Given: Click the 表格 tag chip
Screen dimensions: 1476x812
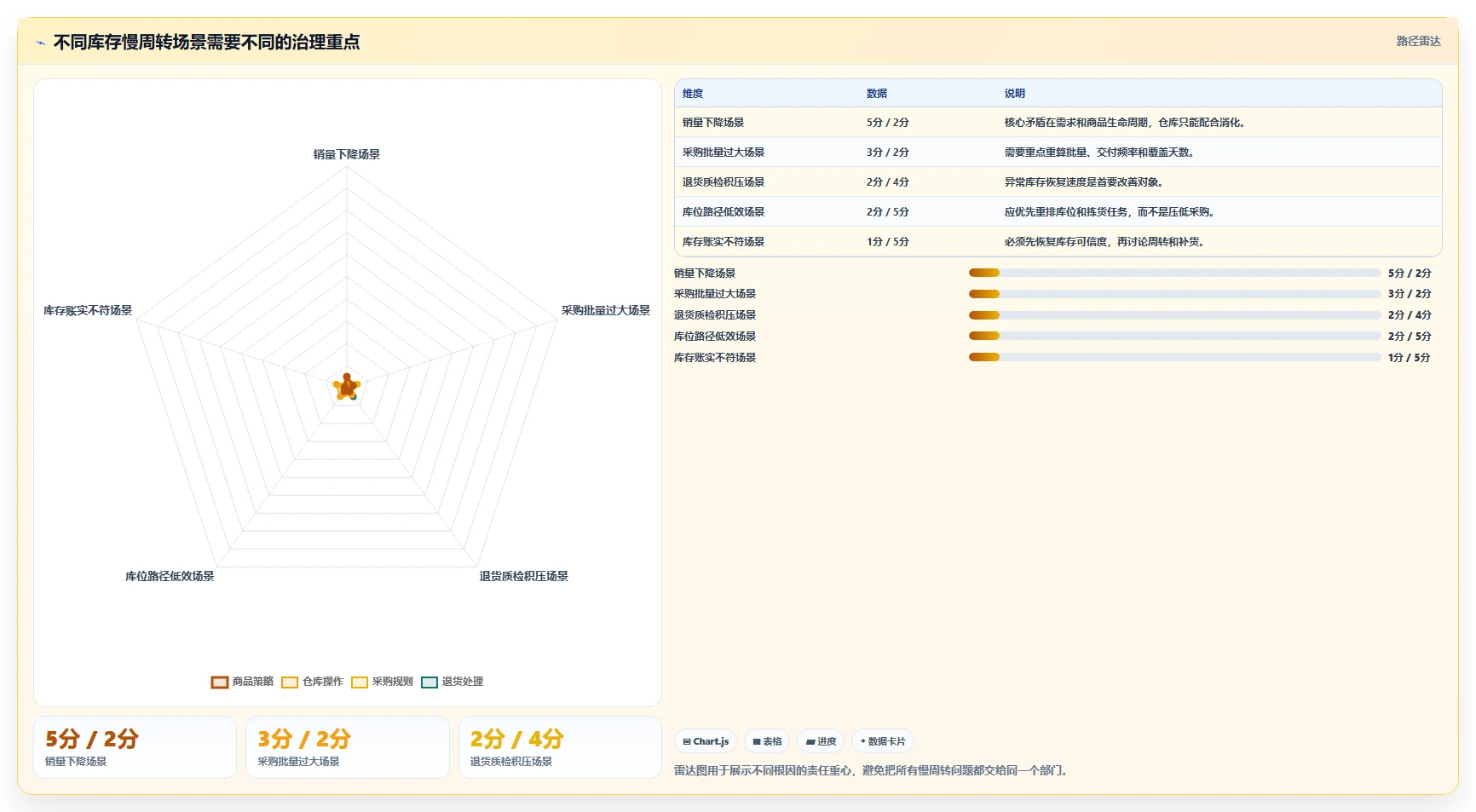Looking at the screenshot, I should coord(767,741).
